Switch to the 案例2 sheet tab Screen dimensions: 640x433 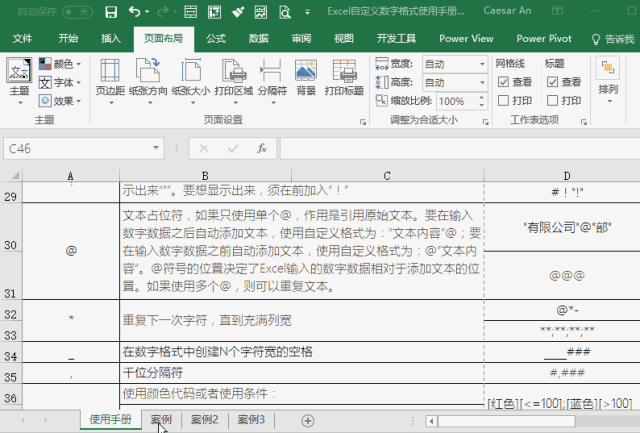pyautogui.click(x=205, y=420)
